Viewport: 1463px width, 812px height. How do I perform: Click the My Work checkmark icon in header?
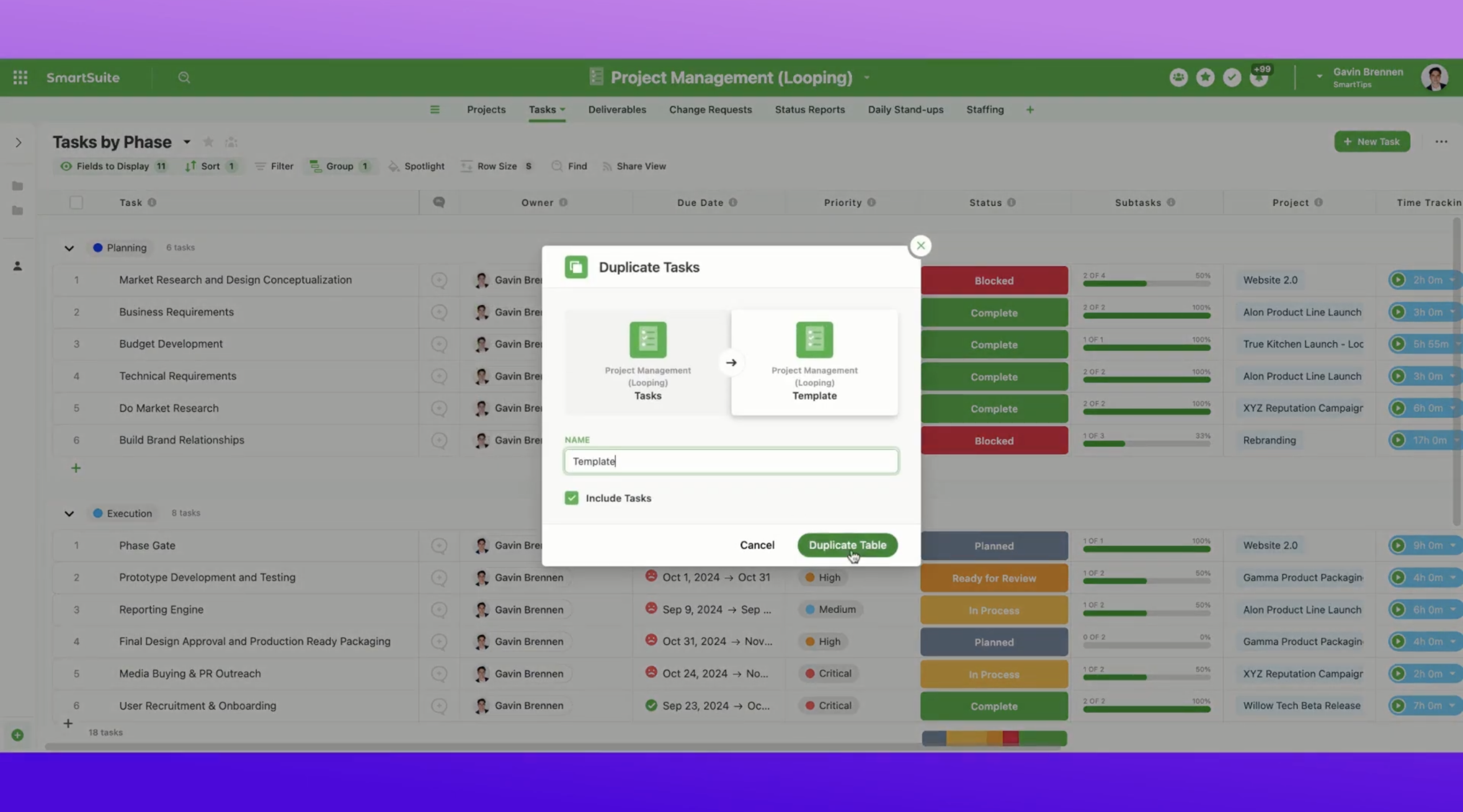pos(1232,77)
